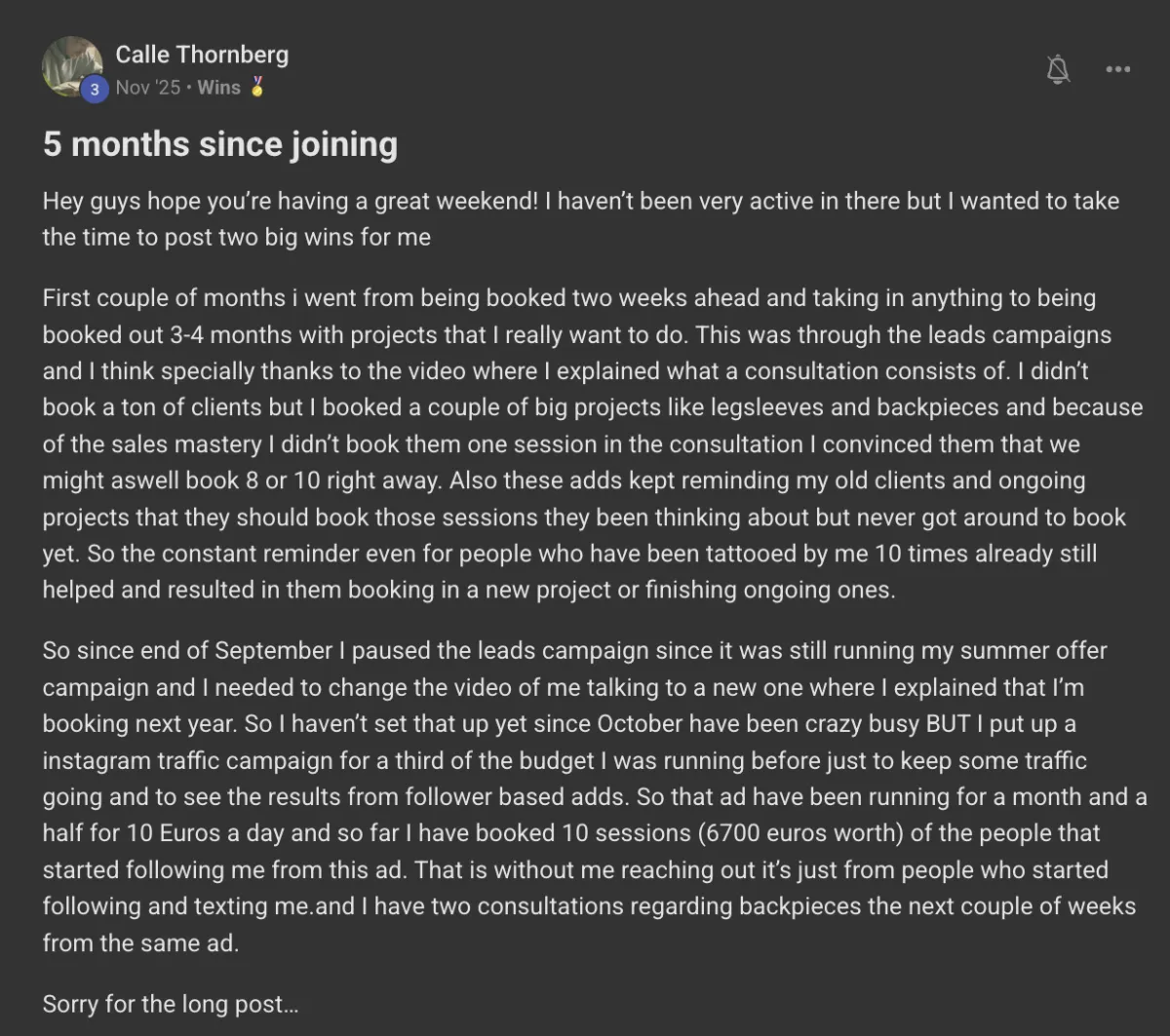
Task: Click the medal emoji beside Wins
Action: [x=256, y=88]
